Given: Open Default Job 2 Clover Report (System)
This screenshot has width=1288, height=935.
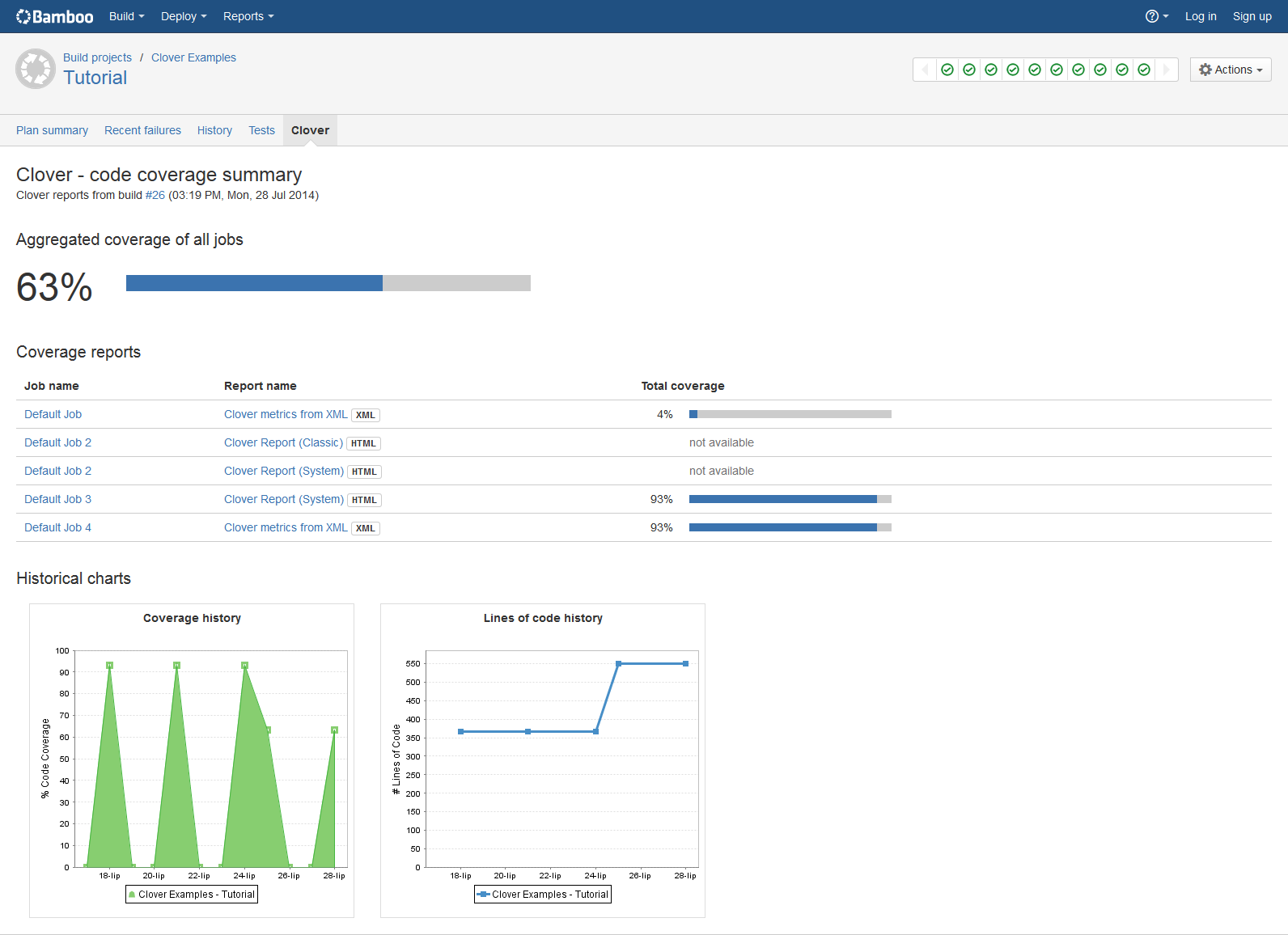Looking at the screenshot, I should pos(284,471).
